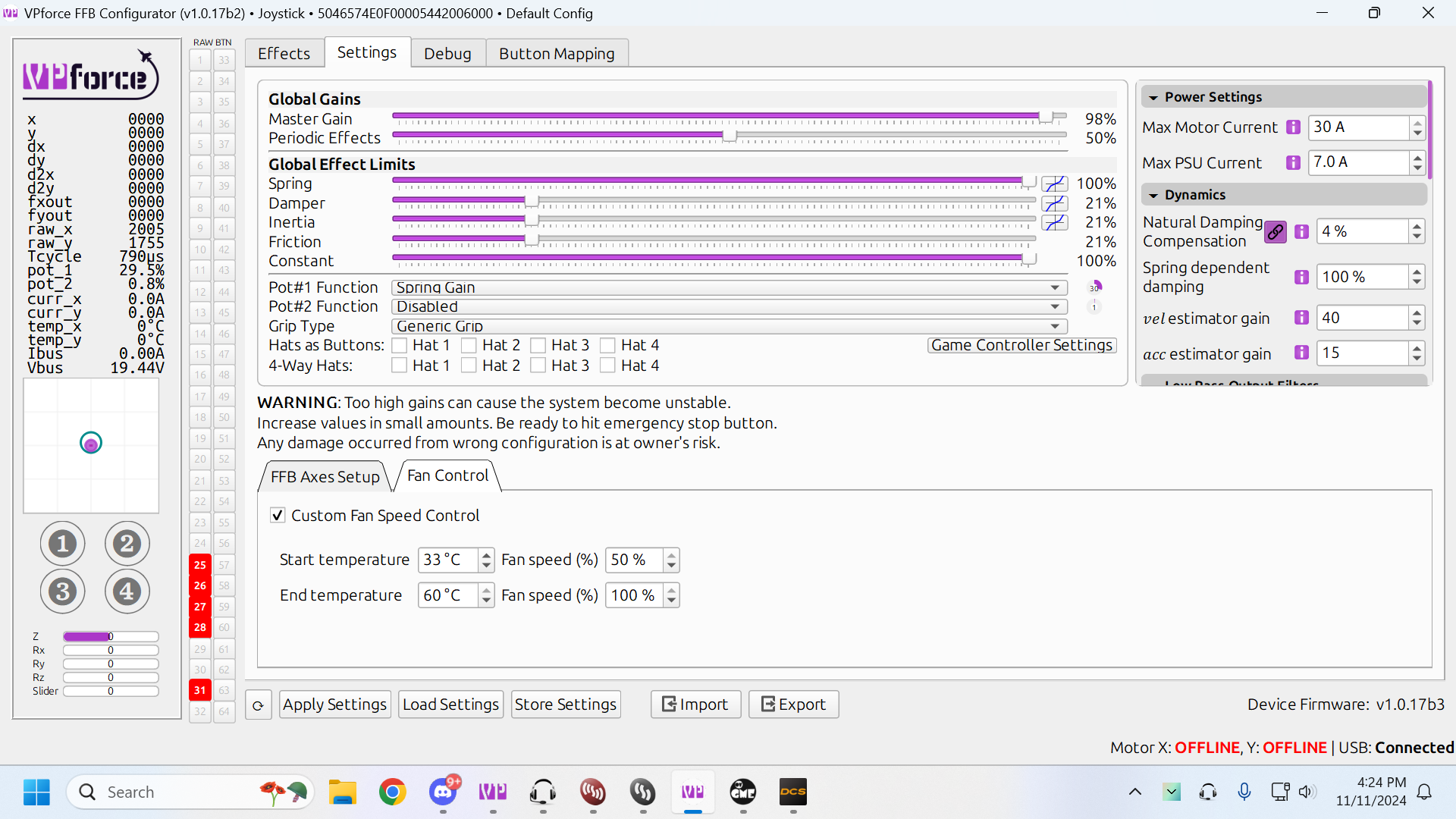Image resolution: width=1456 pixels, height=819 pixels.
Task: Open the Damper curve editor icon
Action: pos(1054,203)
